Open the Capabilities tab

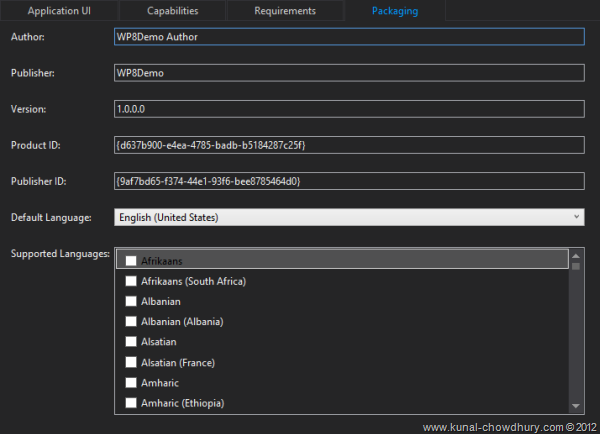pos(172,12)
